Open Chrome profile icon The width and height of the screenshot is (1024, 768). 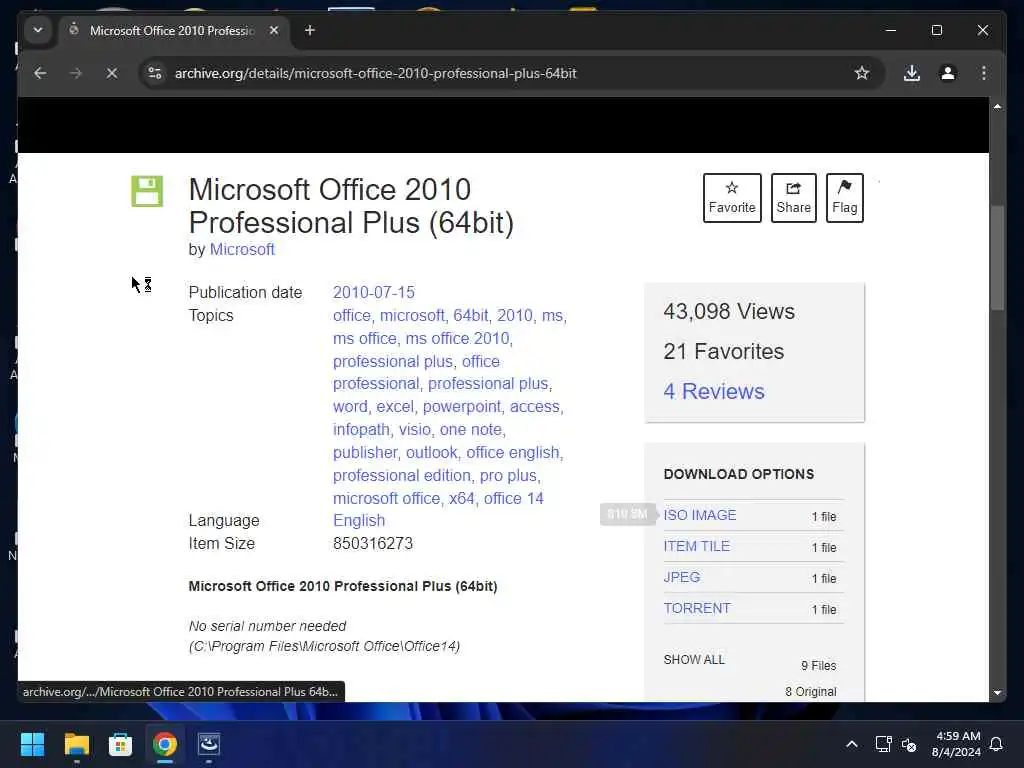click(x=948, y=73)
